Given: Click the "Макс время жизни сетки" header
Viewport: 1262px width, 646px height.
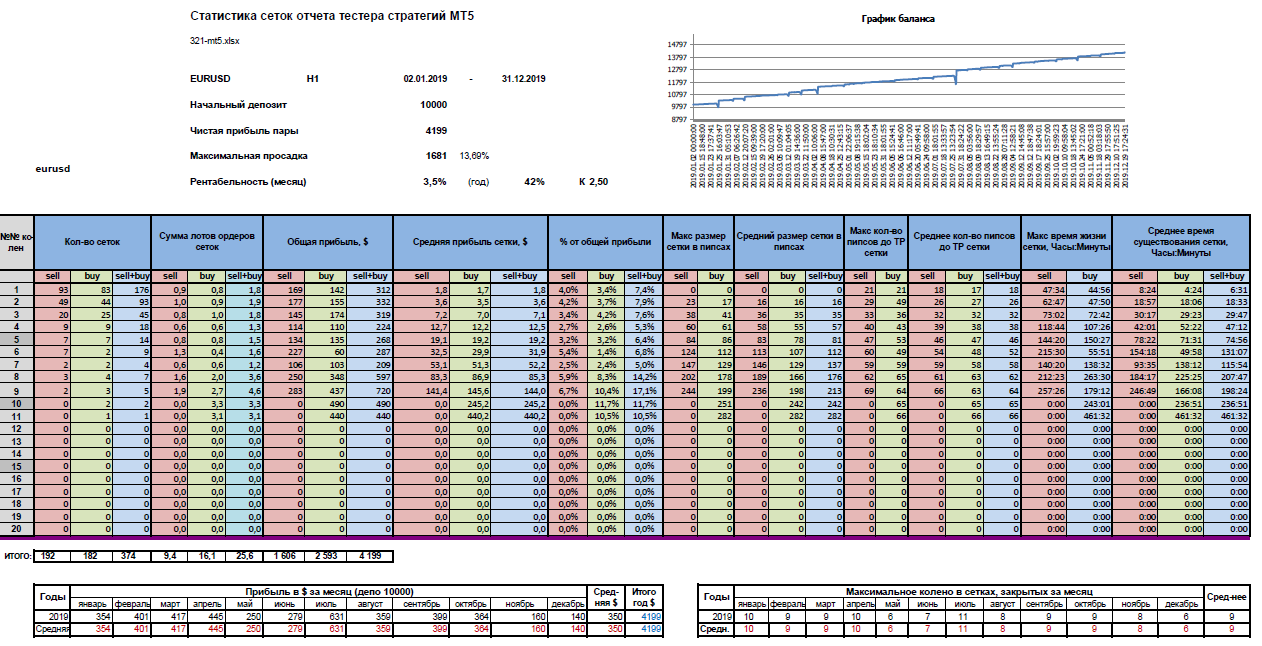Looking at the screenshot, I should (1065, 241).
